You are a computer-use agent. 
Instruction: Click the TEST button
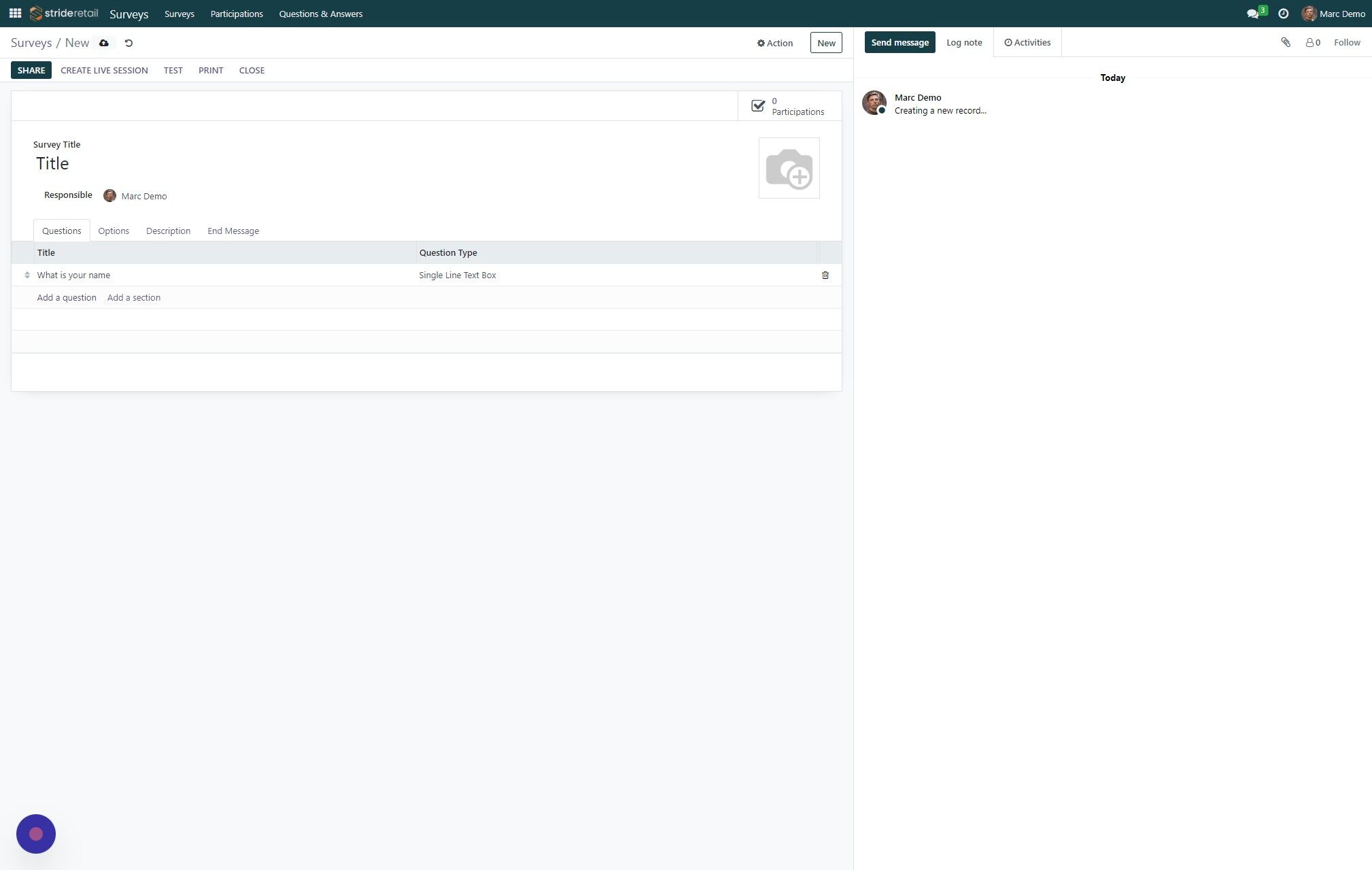(x=173, y=70)
